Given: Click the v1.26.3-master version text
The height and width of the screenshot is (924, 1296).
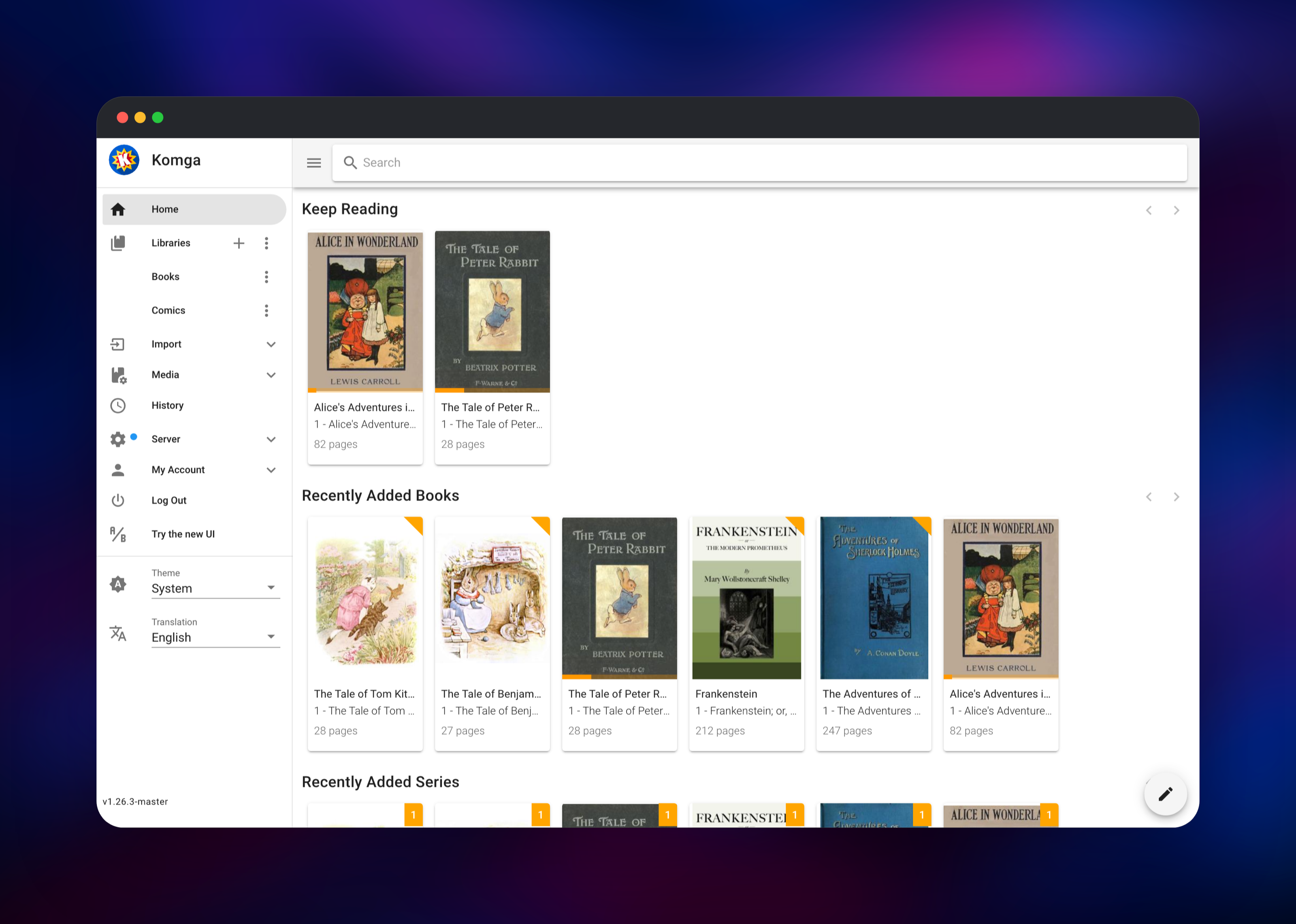Looking at the screenshot, I should tap(135, 802).
